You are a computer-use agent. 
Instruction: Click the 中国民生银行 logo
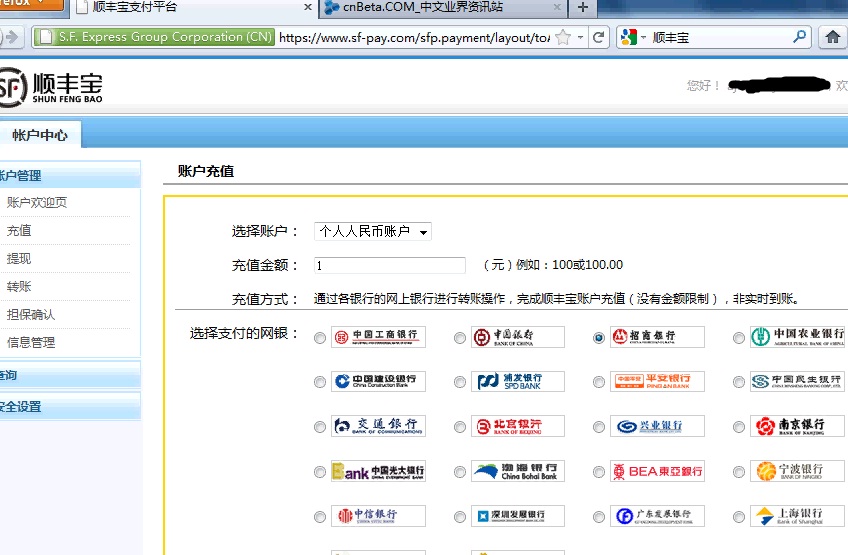click(x=797, y=381)
